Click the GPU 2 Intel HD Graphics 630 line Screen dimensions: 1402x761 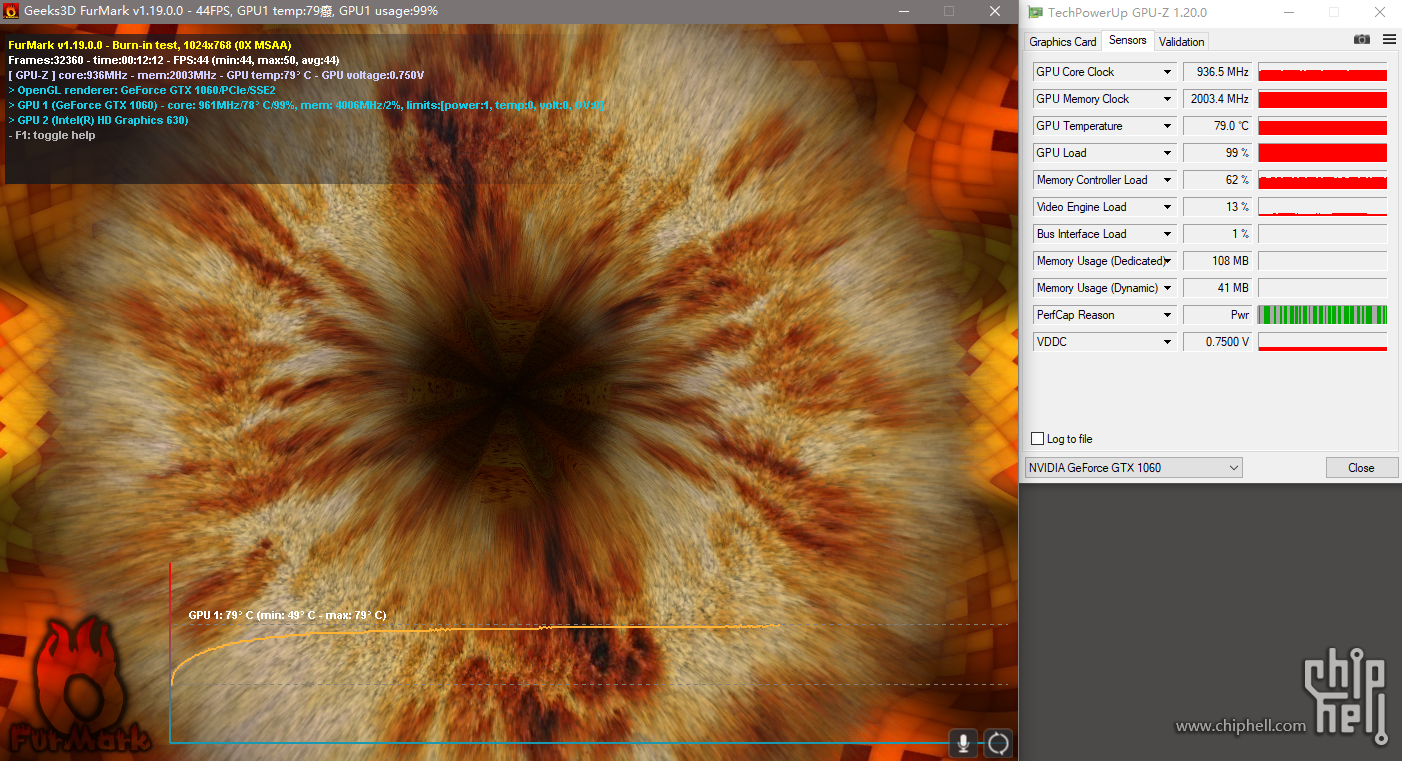98,120
